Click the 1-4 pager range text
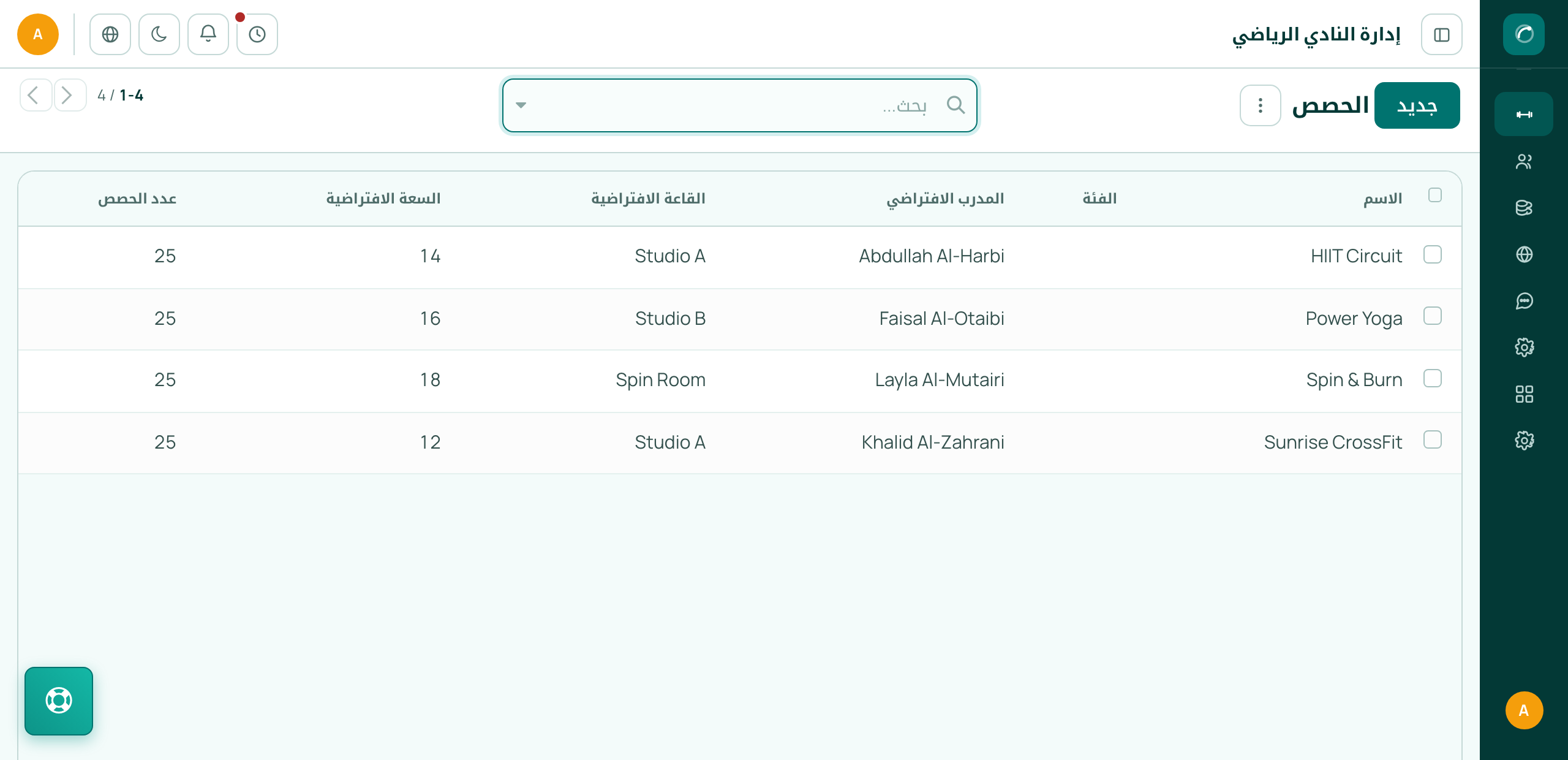The image size is (1568, 760). coord(132,95)
